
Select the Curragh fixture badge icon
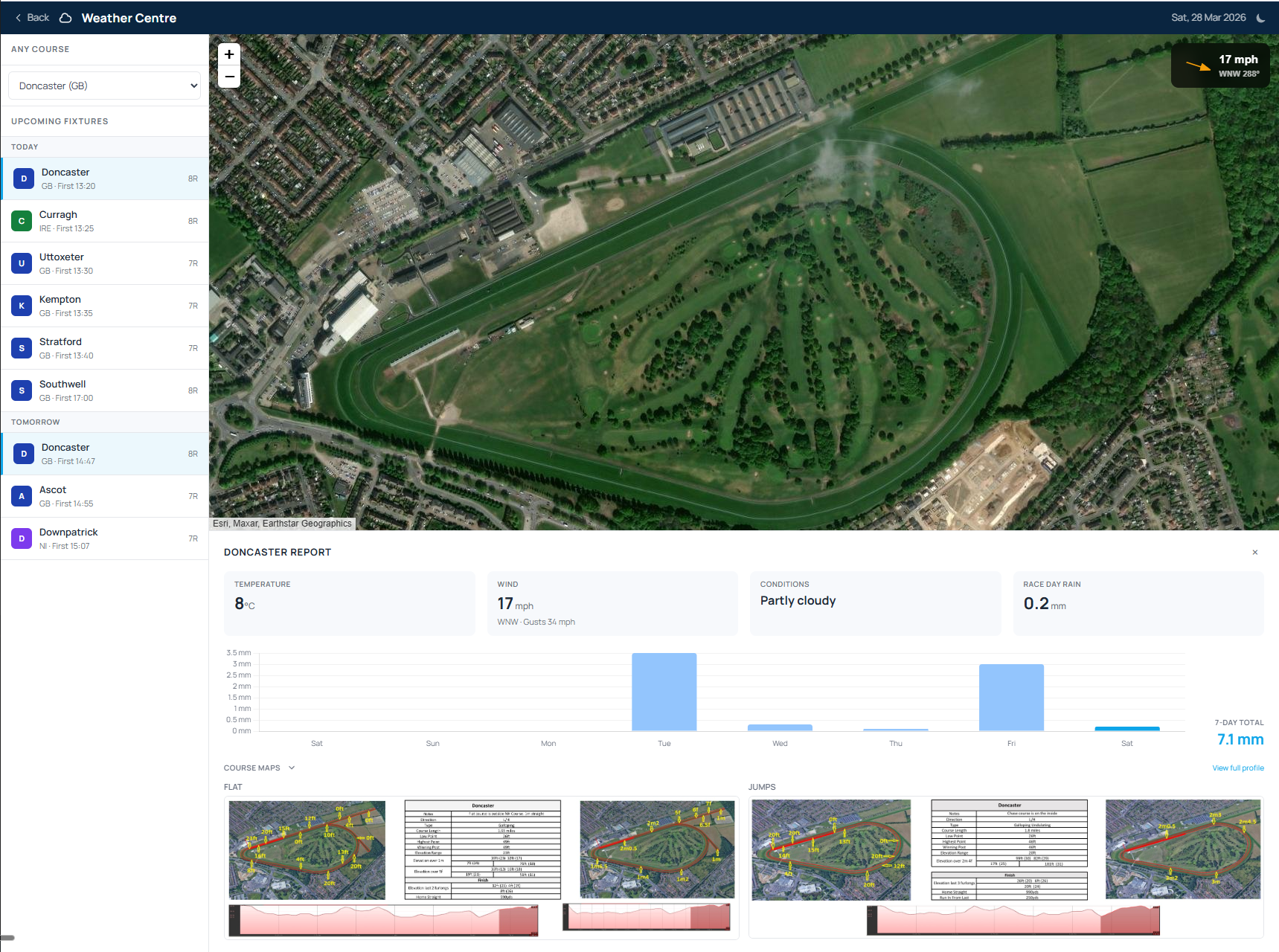(x=22, y=221)
